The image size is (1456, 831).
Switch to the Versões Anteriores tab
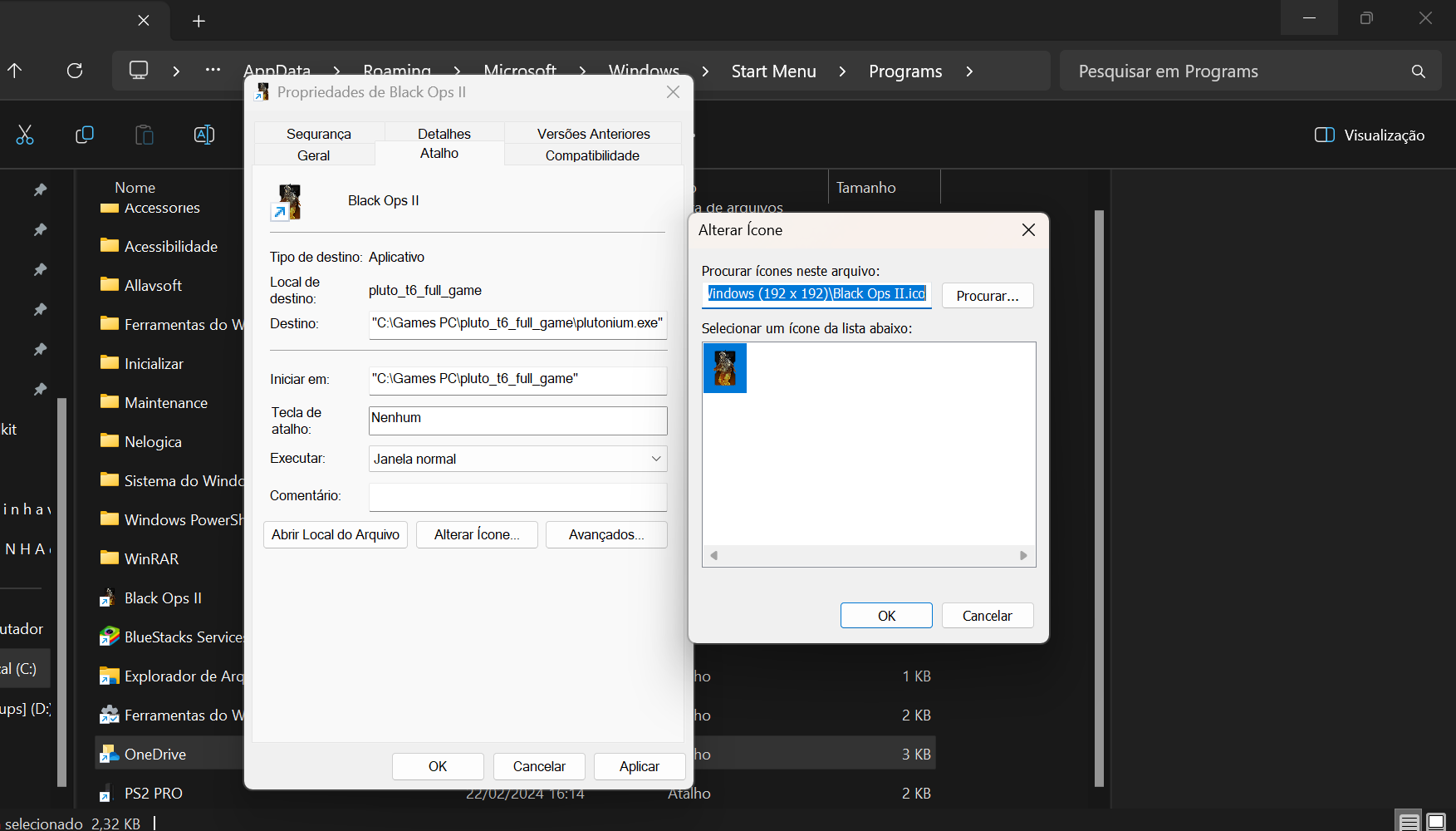[x=593, y=134]
